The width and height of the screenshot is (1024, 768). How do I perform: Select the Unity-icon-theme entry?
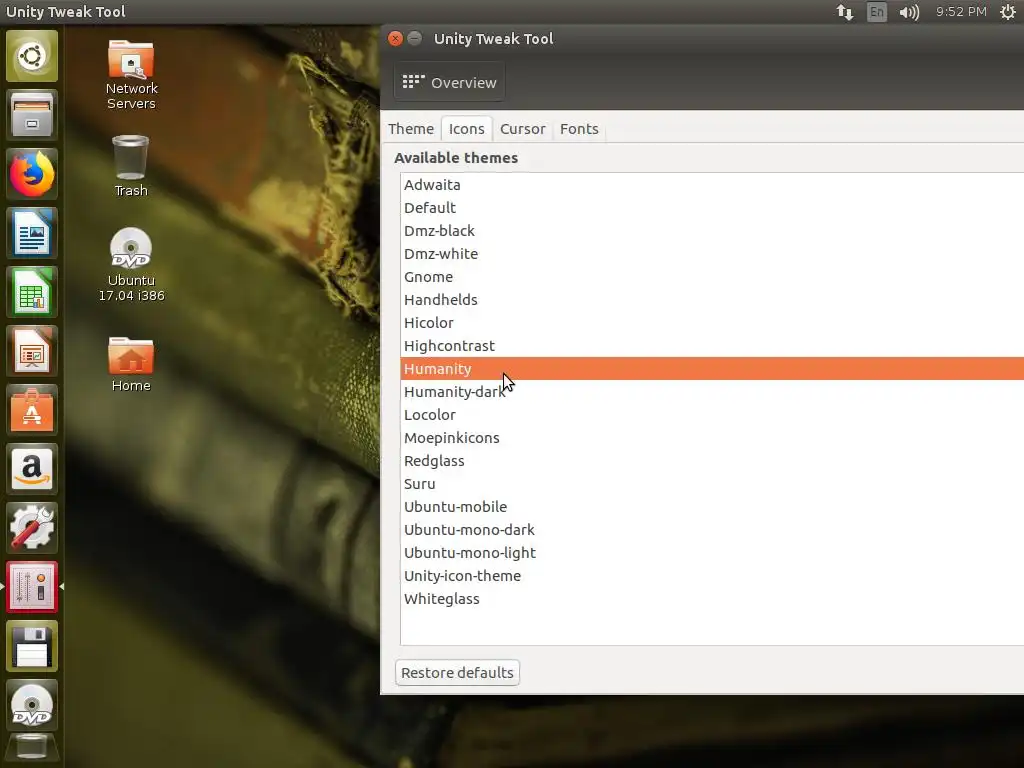click(x=712, y=576)
